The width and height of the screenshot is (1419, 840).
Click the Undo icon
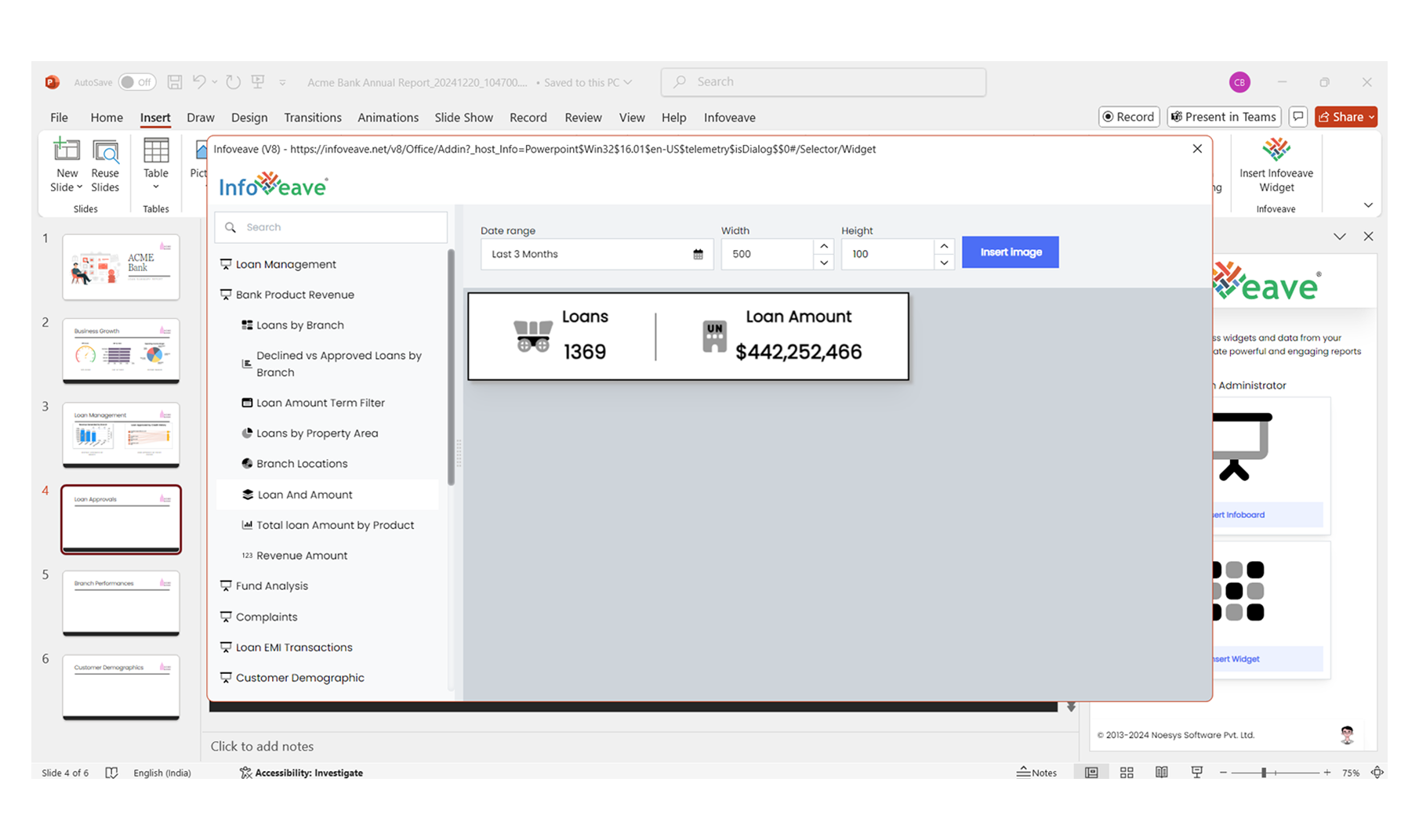(199, 82)
